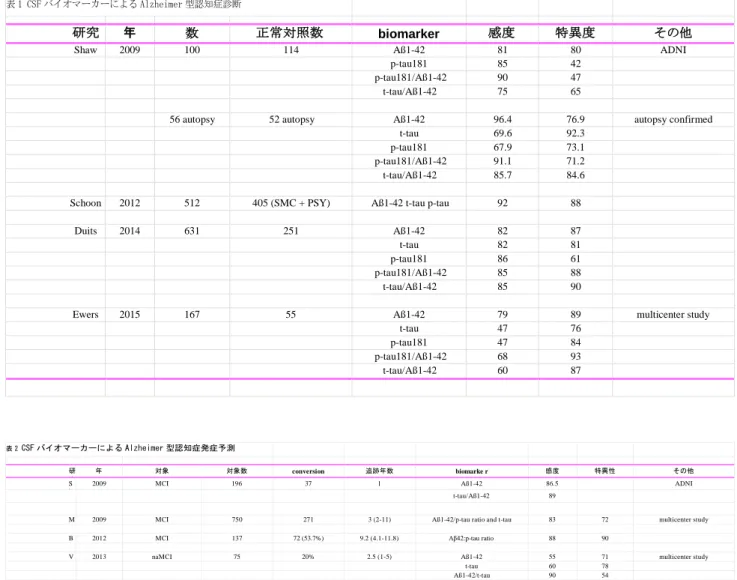Click the naMCI subject type cell

(162, 556)
